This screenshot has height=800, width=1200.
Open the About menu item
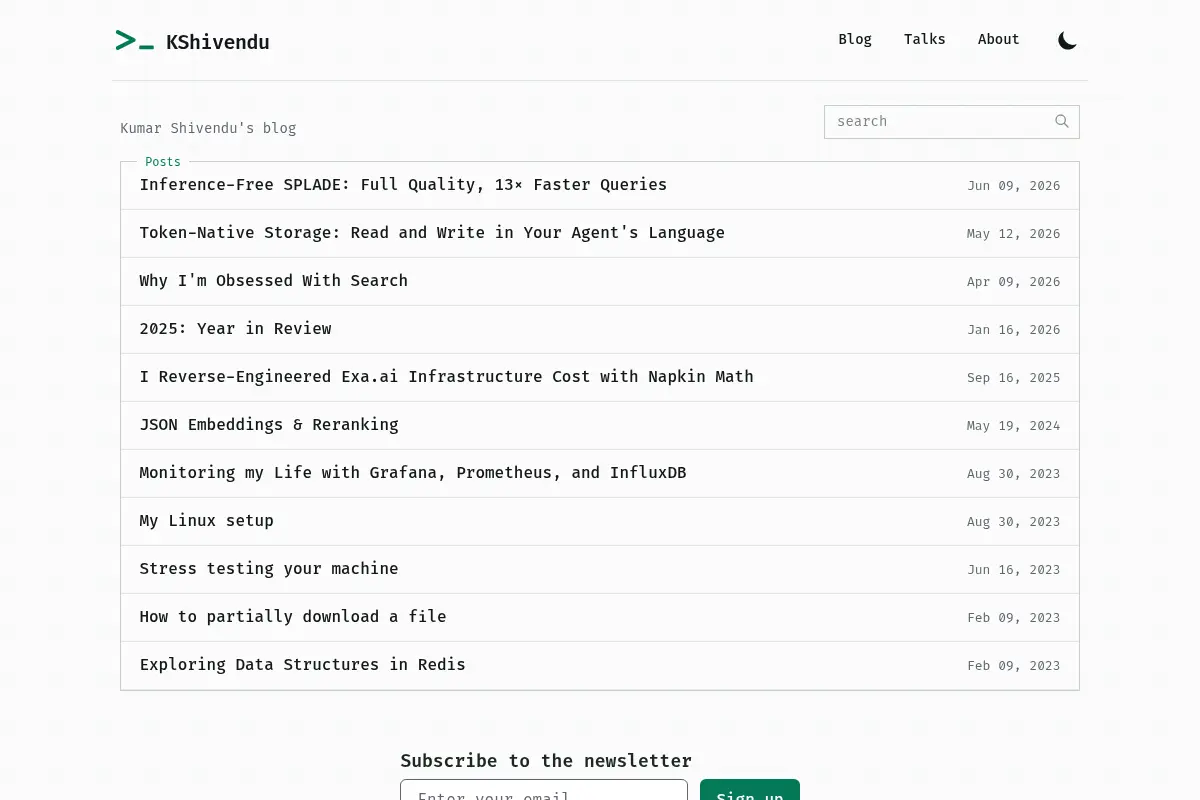point(999,39)
